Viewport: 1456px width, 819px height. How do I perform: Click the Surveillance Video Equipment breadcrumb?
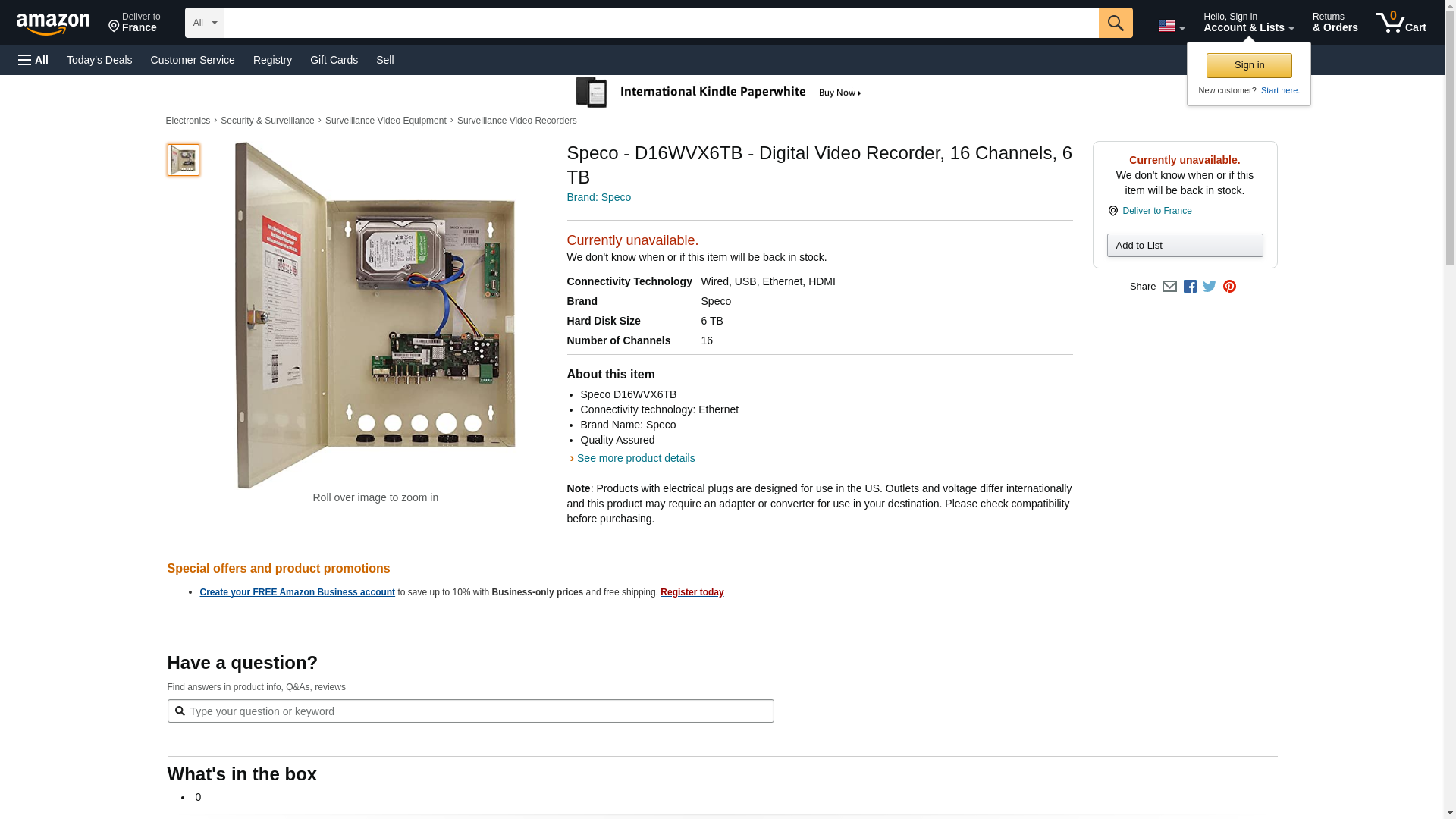(385, 121)
